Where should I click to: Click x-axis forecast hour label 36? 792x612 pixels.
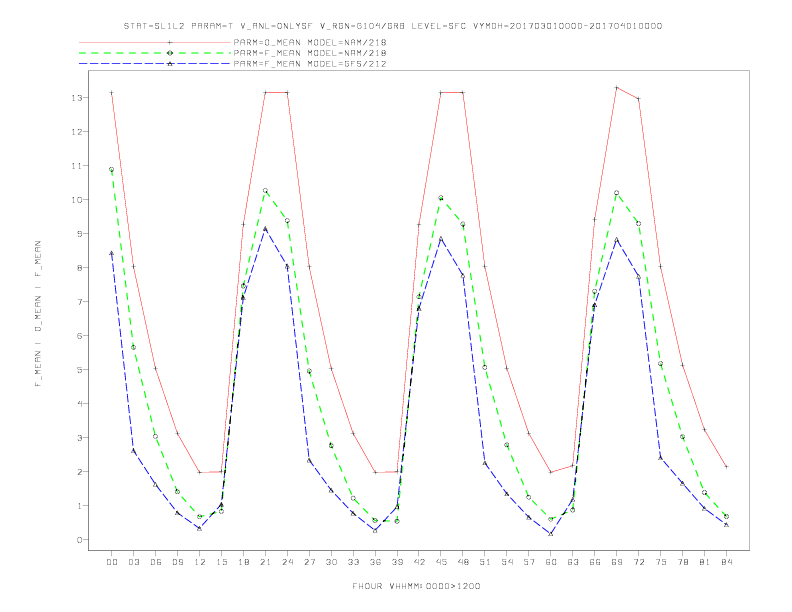click(x=375, y=562)
